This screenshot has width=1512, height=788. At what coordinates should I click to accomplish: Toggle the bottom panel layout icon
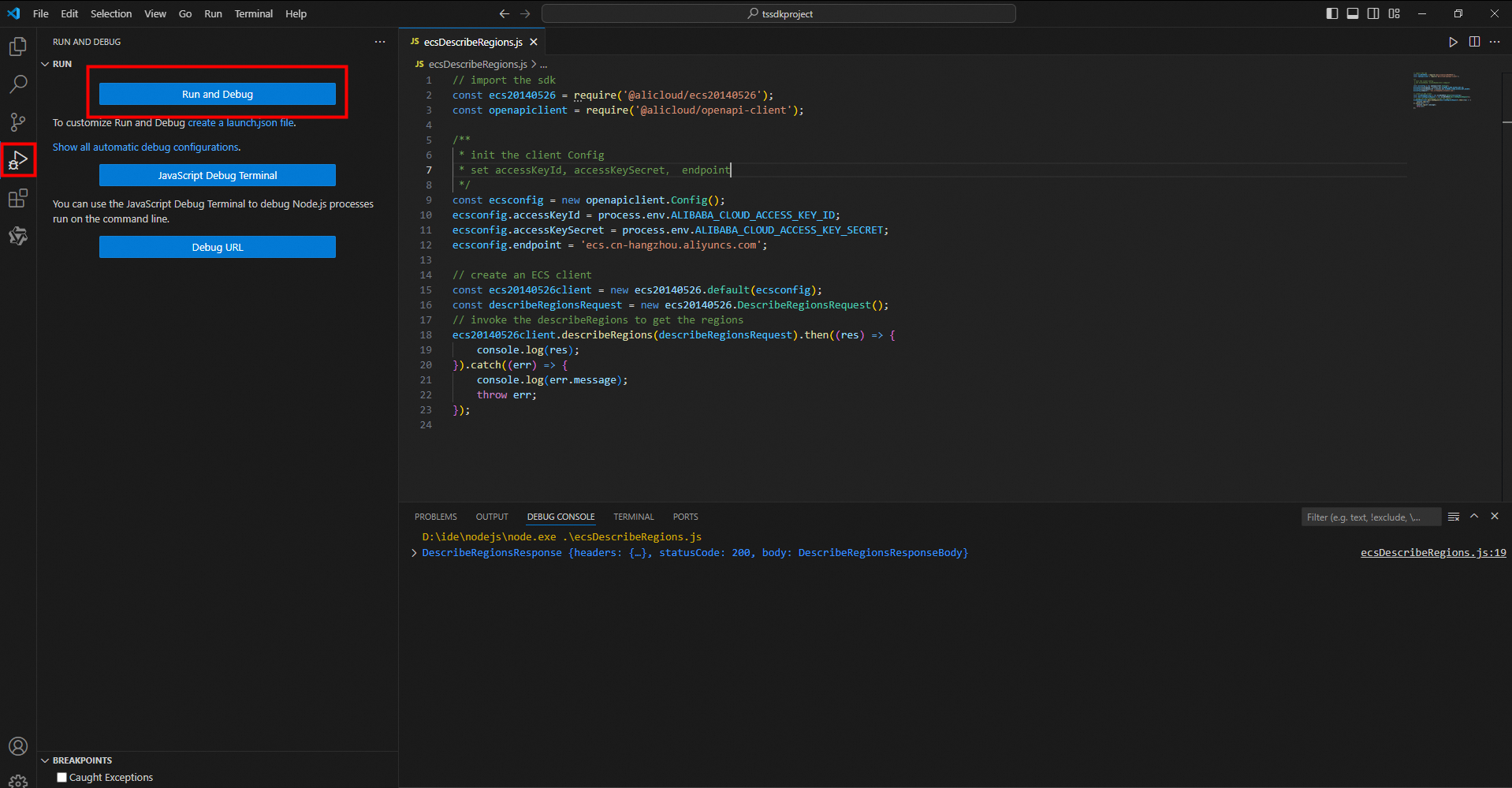[x=1353, y=13]
